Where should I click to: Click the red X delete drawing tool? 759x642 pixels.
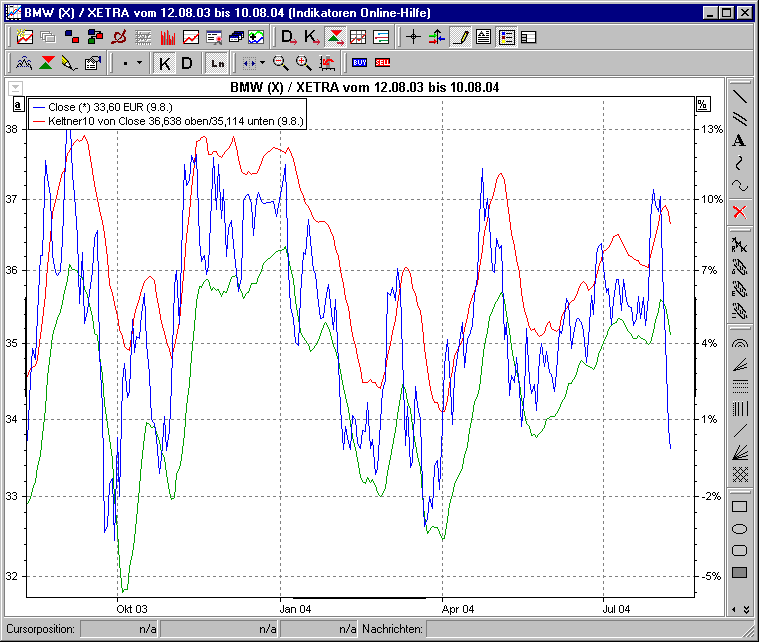point(739,211)
